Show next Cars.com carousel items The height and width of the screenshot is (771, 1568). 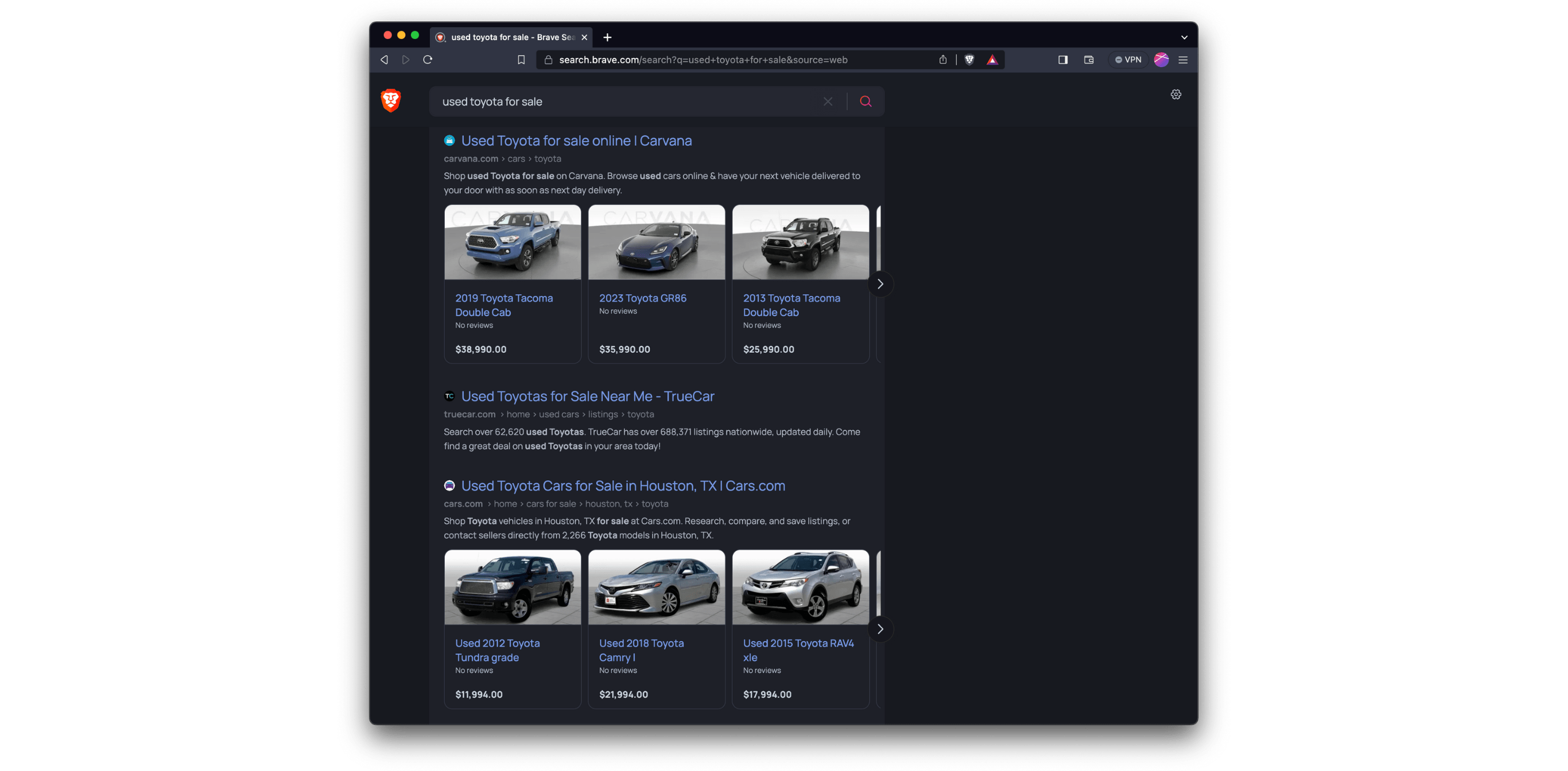(x=880, y=629)
